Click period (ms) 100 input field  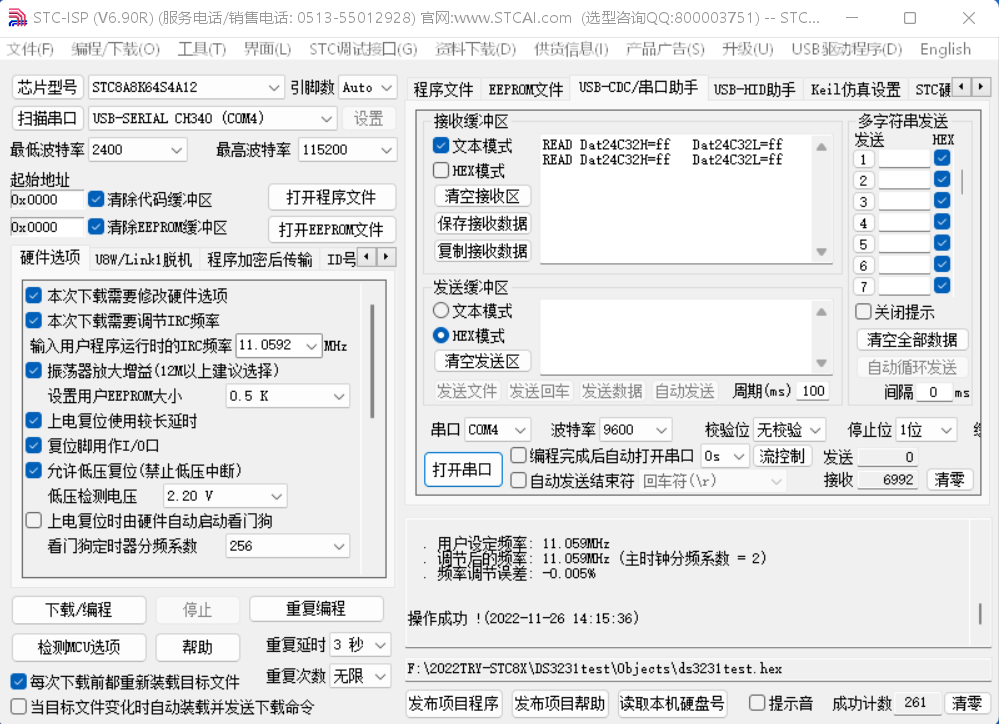tap(812, 391)
